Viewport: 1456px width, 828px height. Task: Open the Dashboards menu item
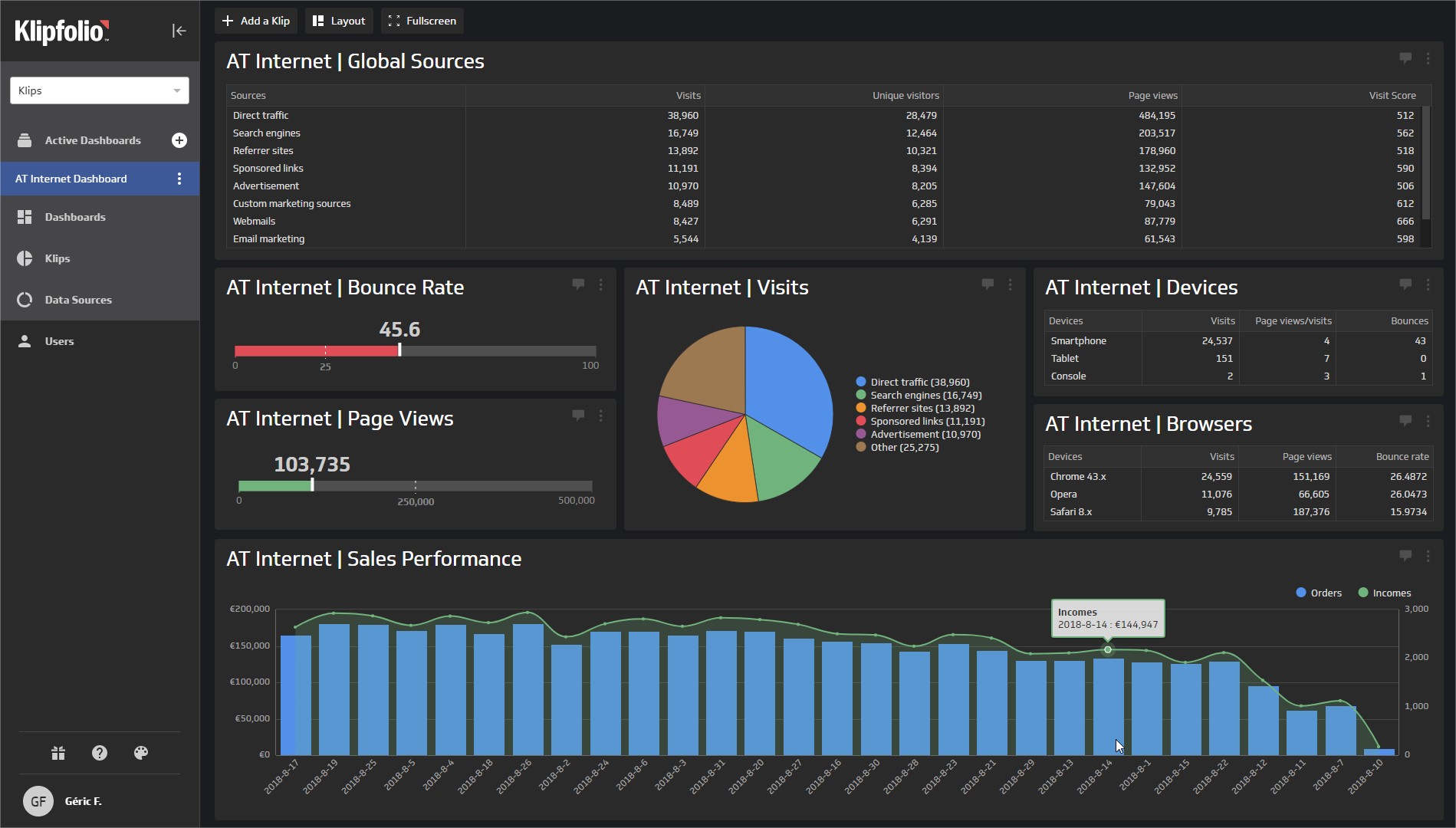pyautogui.click(x=100, y=217)
